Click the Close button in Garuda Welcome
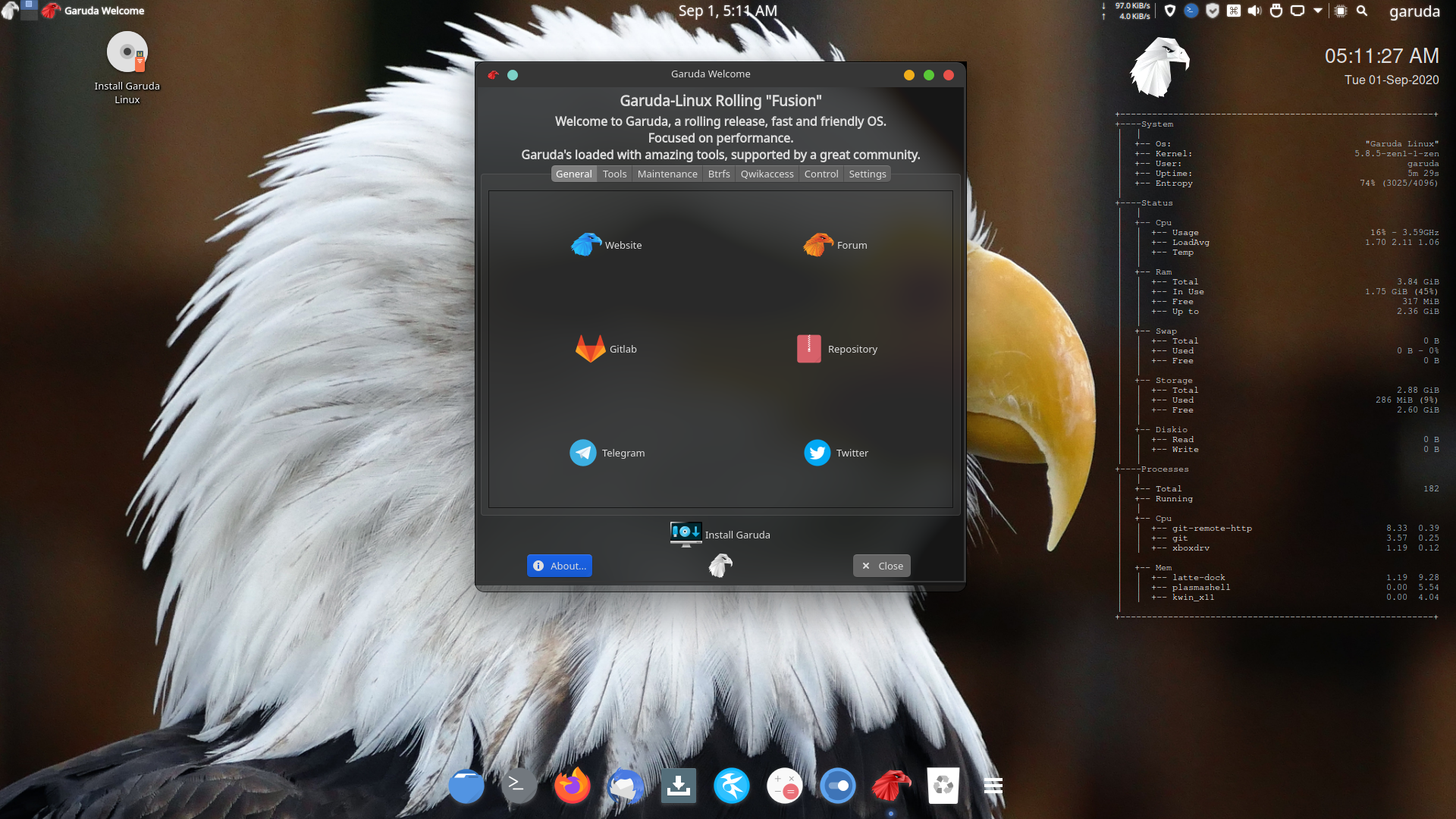Viewport: 1456px width, 819px height. (x=882, y=566)
